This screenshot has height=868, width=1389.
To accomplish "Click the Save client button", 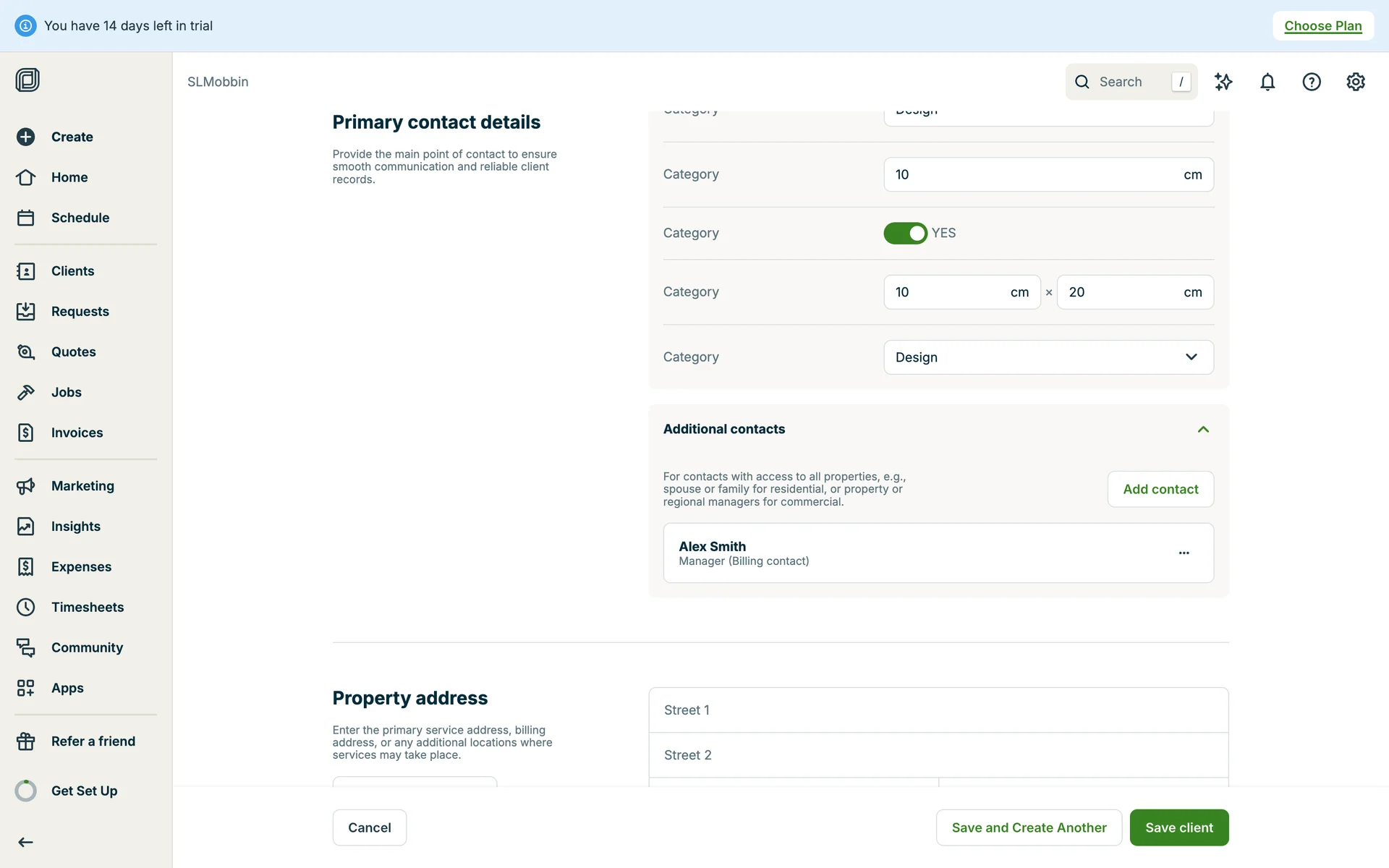I will 1178,827.
